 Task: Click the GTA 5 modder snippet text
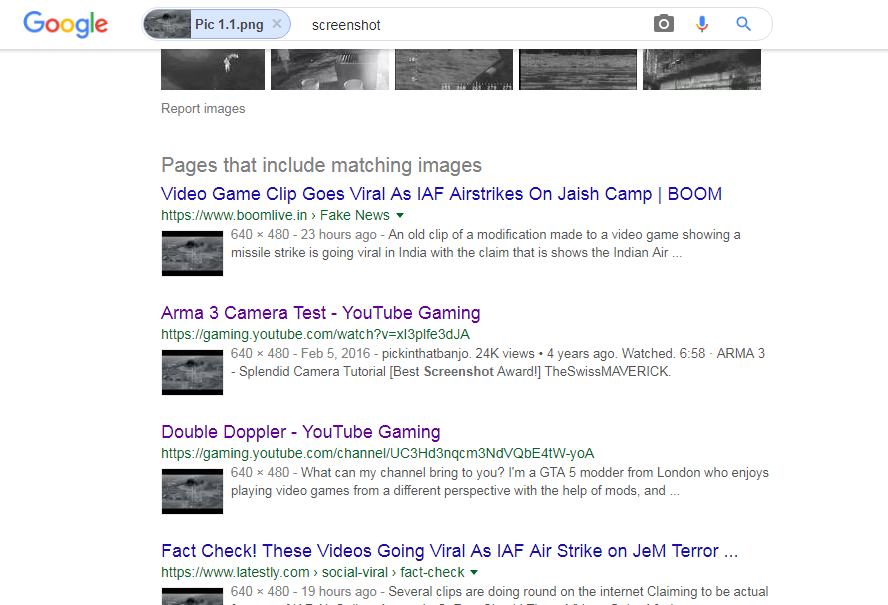tap(500, 482)
